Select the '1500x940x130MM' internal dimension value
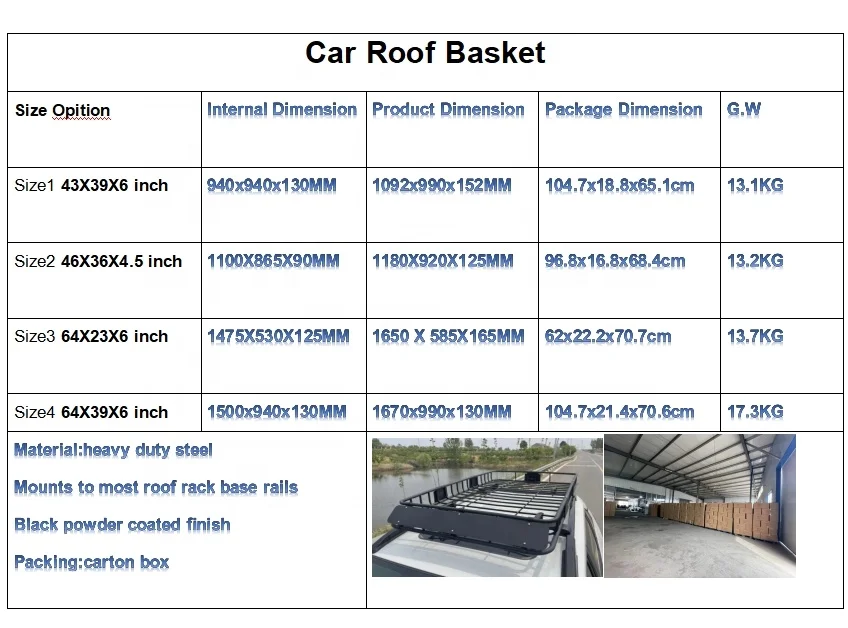 (277, 412)
